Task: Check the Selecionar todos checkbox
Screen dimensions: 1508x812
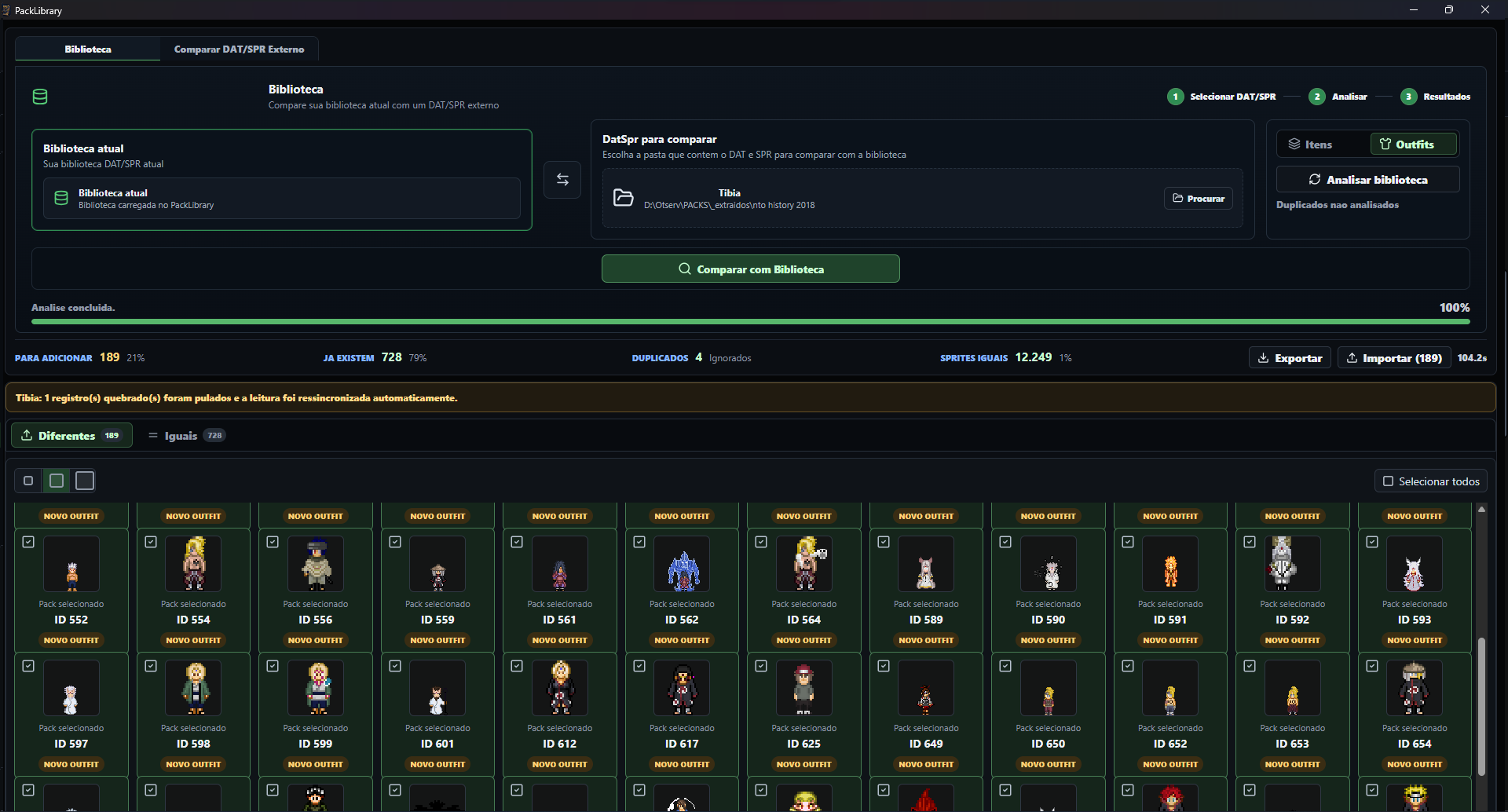Action: pos(1388,481)
